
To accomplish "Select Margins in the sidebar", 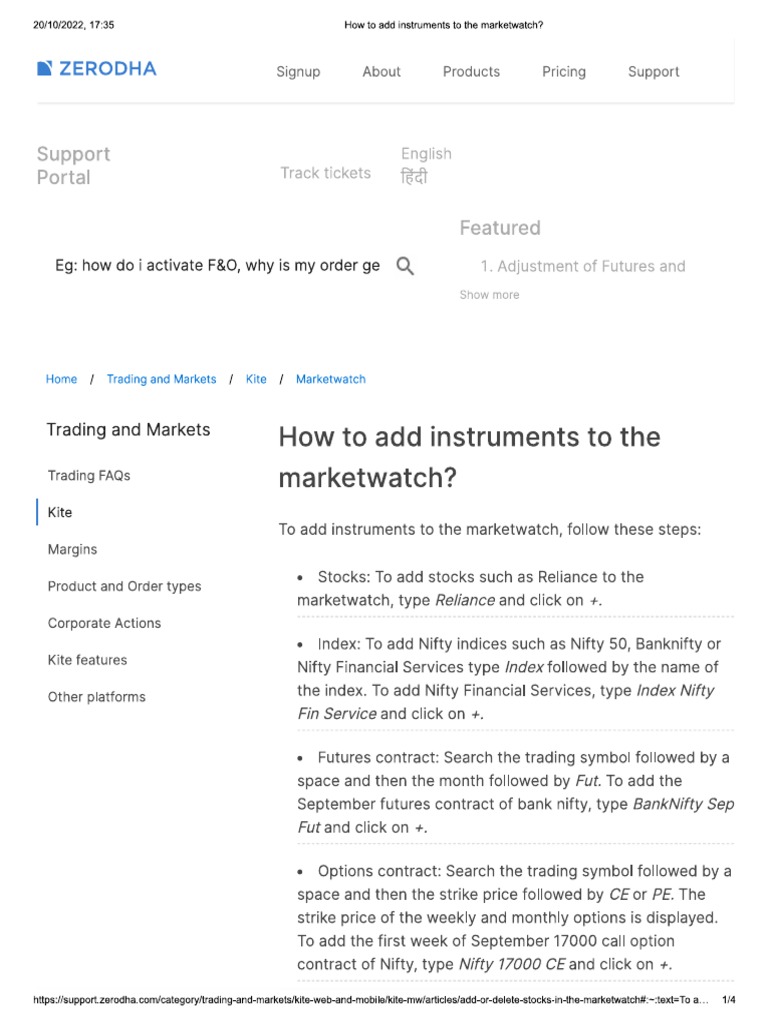I will pyautogui.click(x=72, y=549).
